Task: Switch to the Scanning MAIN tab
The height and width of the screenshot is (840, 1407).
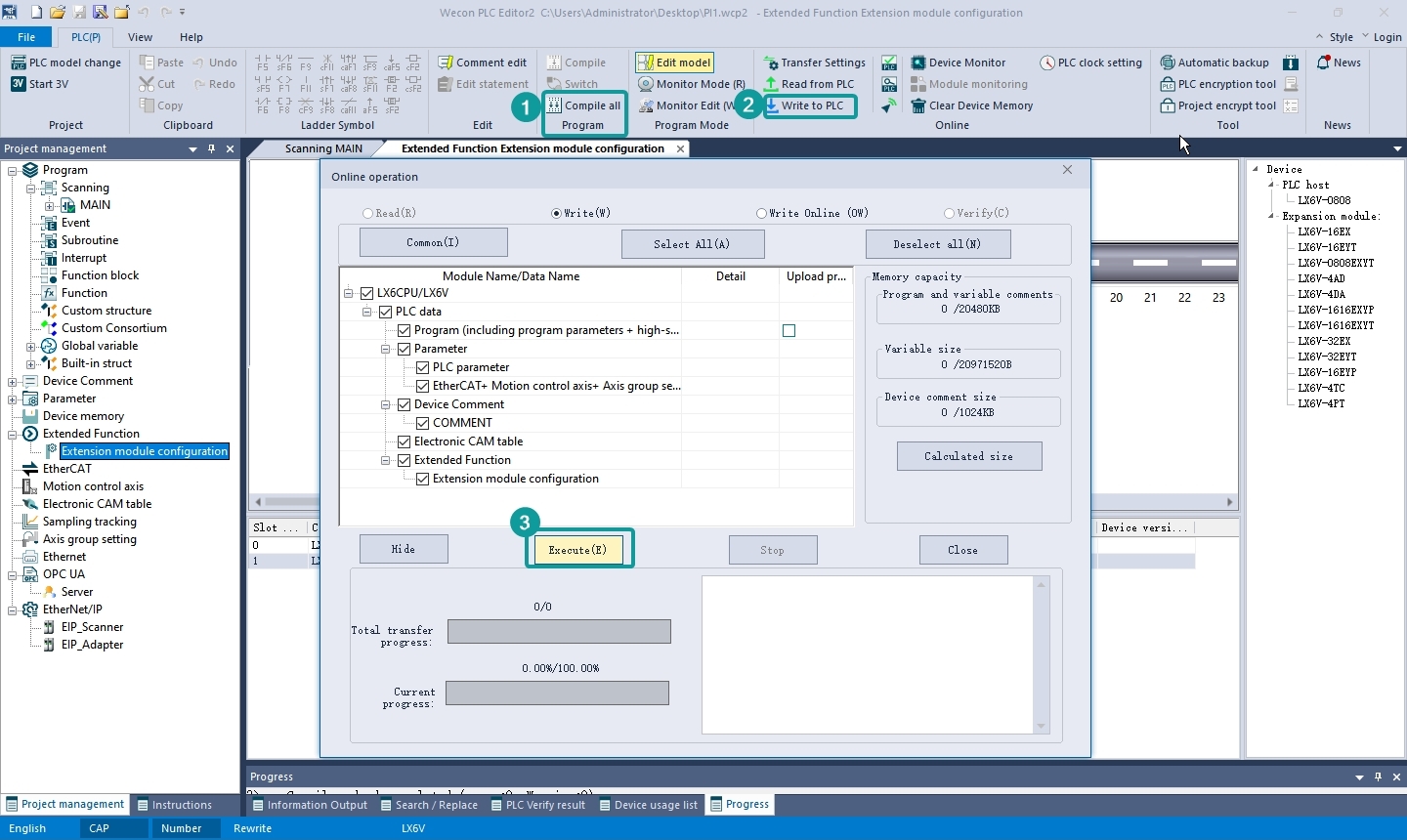Action: 323,148
